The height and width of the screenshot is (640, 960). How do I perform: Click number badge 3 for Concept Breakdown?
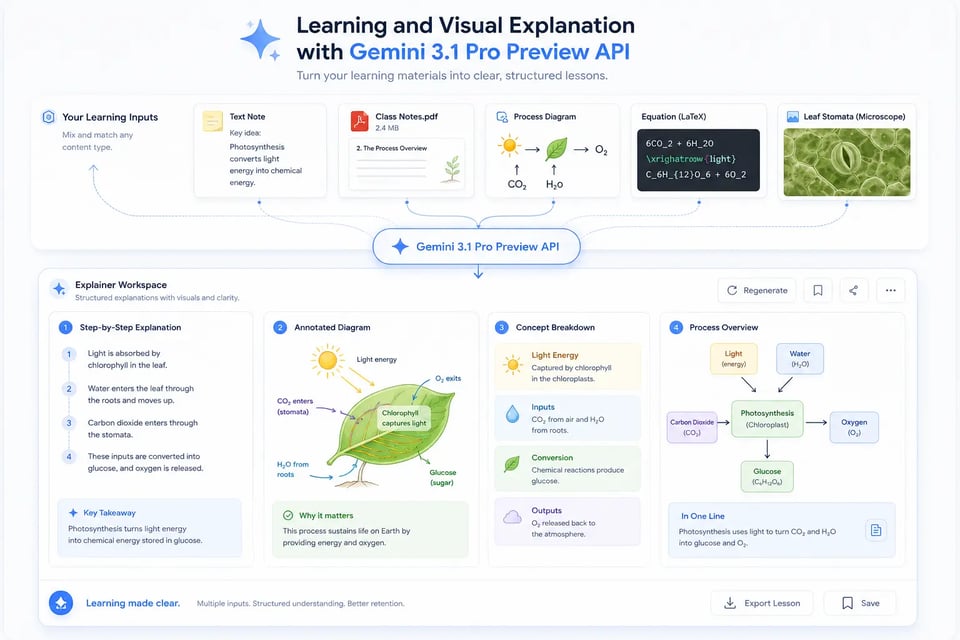pos(501,328)
